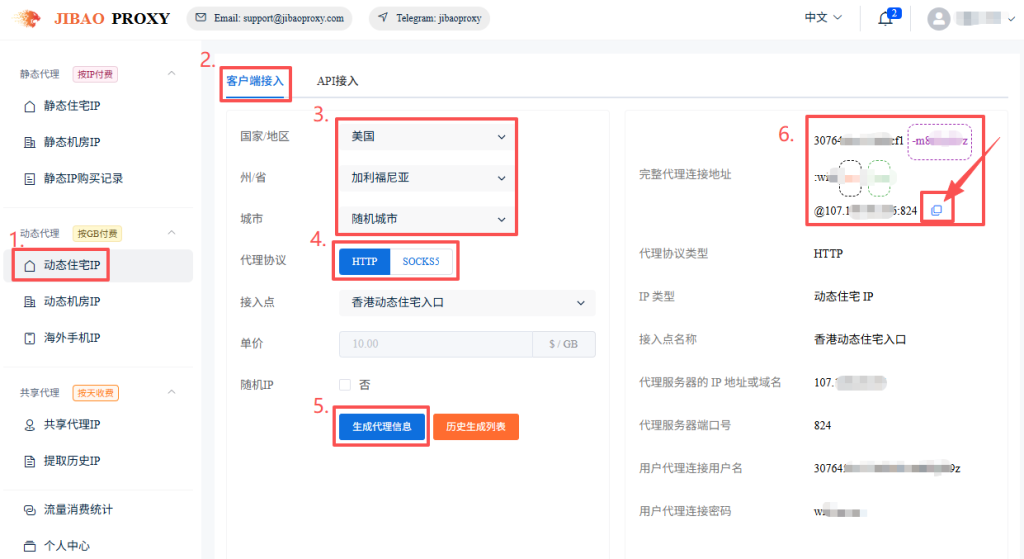Collapse the 静态代理 sidebar section
This screenshot has height=559, width=1024.
pos(171,73)
